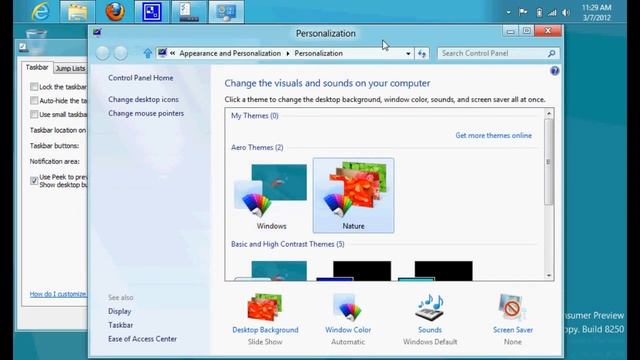
Task: Select the Nature Aero theme
Action: [353, 196]
